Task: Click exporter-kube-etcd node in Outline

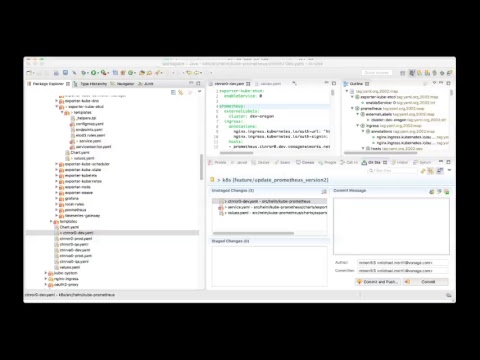Action: (x=377, y=97)
